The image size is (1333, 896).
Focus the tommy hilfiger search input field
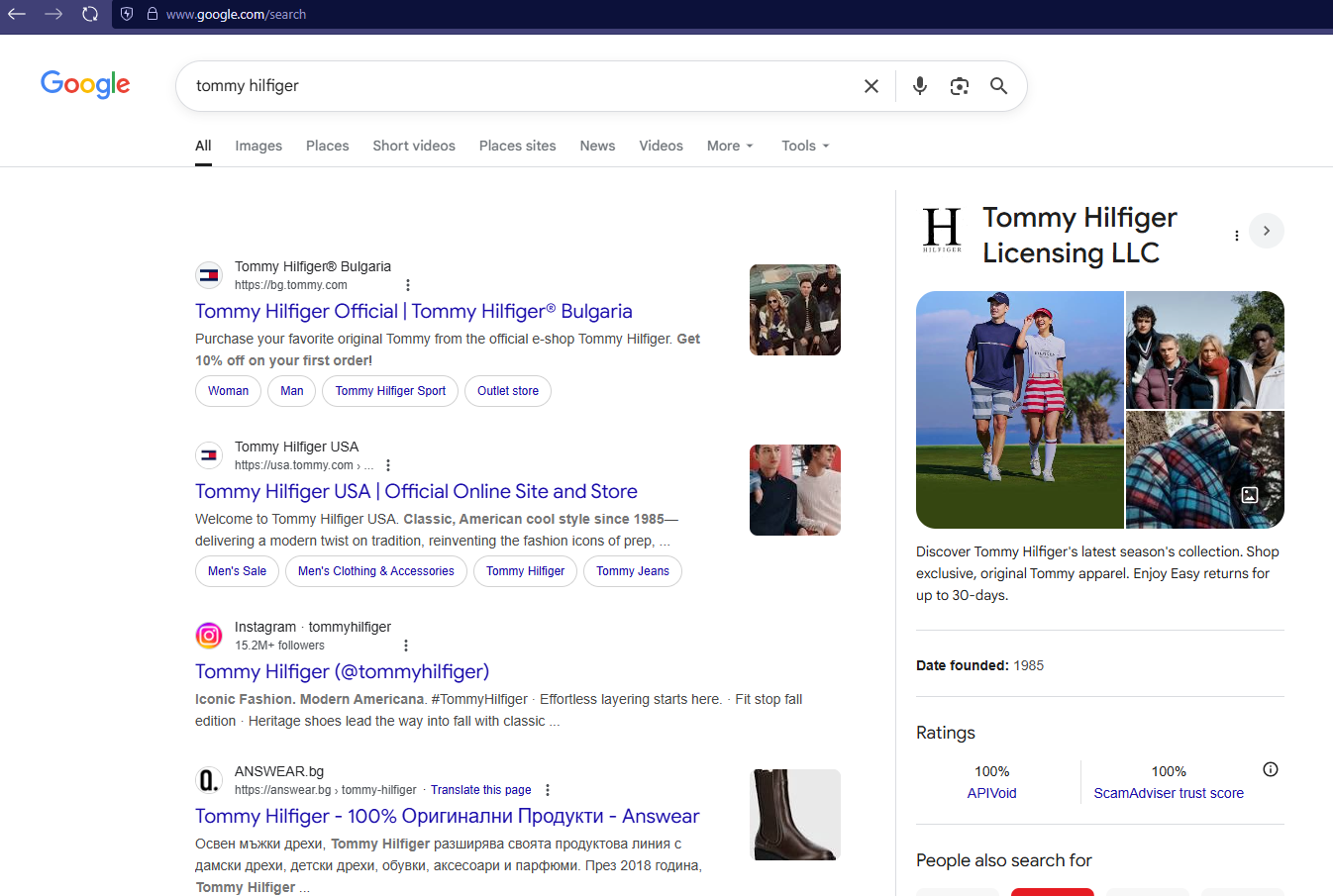point(515,86)
